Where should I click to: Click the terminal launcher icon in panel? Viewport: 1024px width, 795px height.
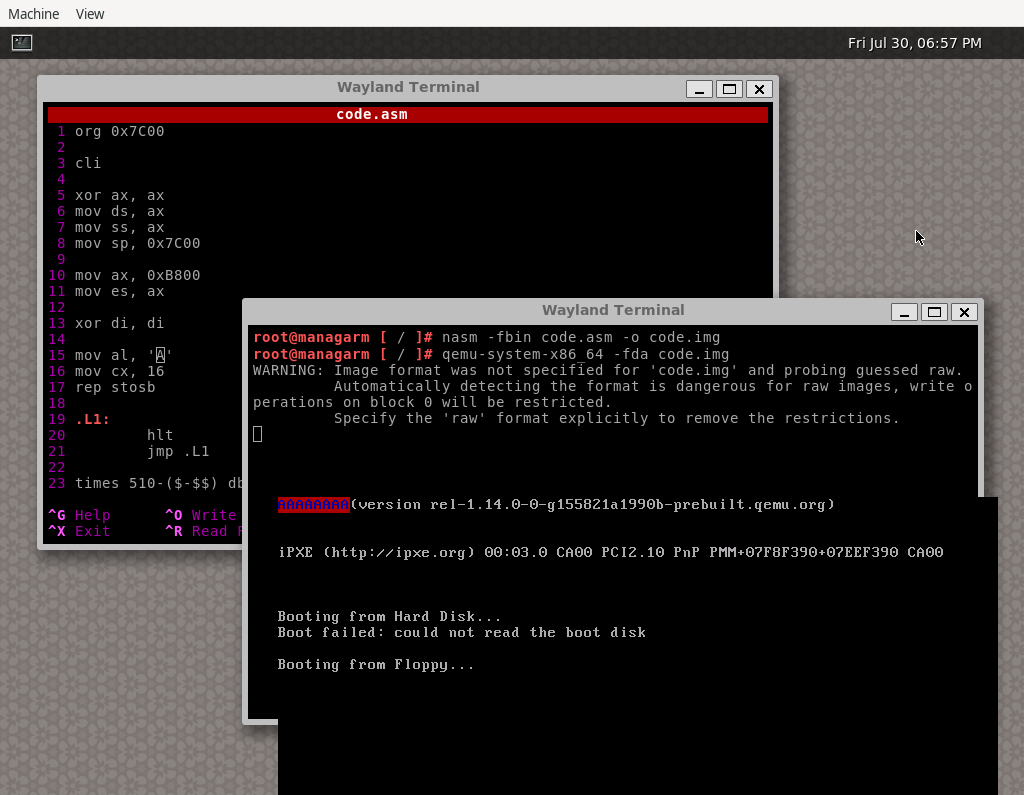pos(22,42)
